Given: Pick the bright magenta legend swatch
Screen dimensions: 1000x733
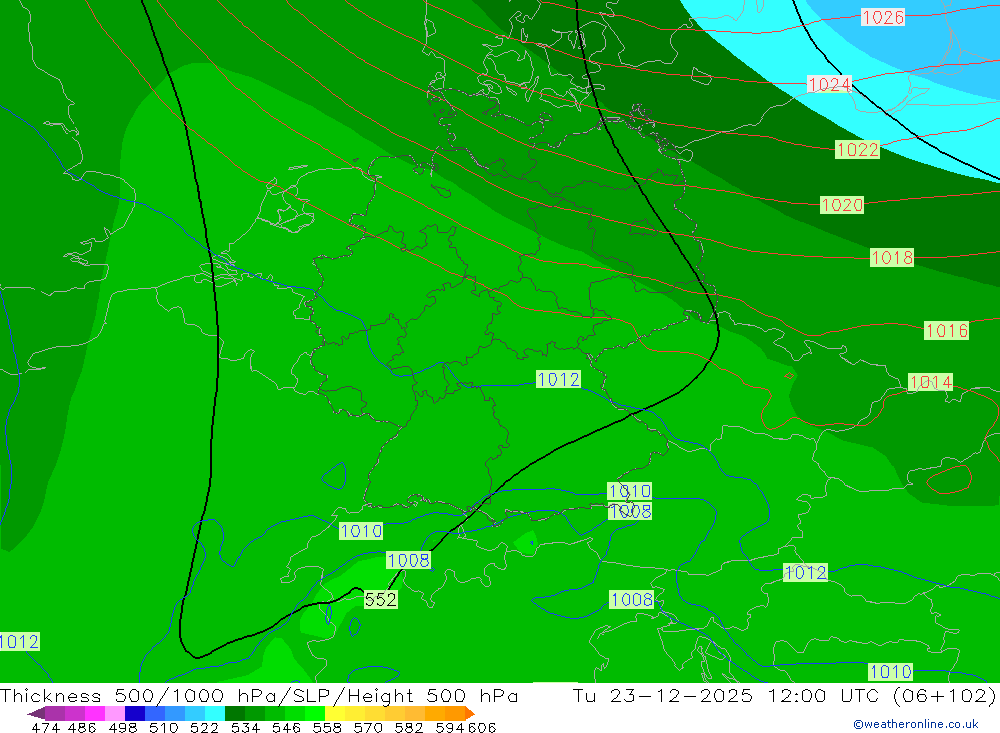Looking at the screenshot, I should coord(93,713).
